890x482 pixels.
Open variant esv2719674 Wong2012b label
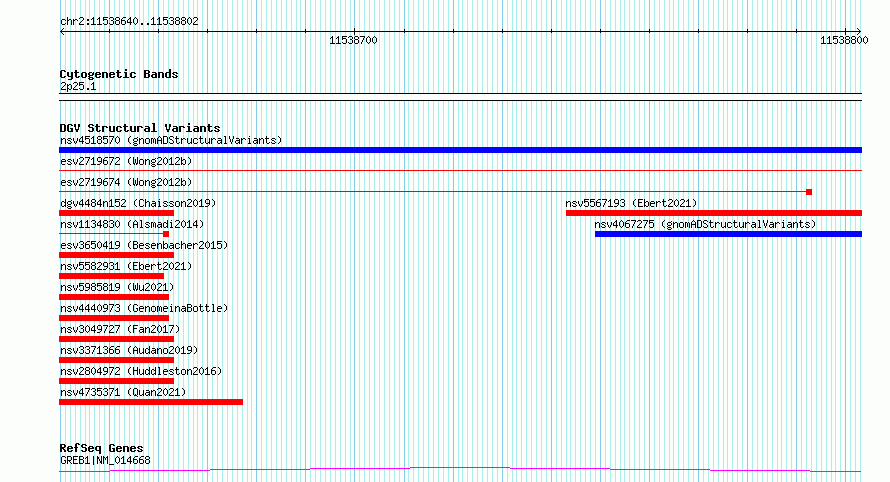tap(126, 182)
